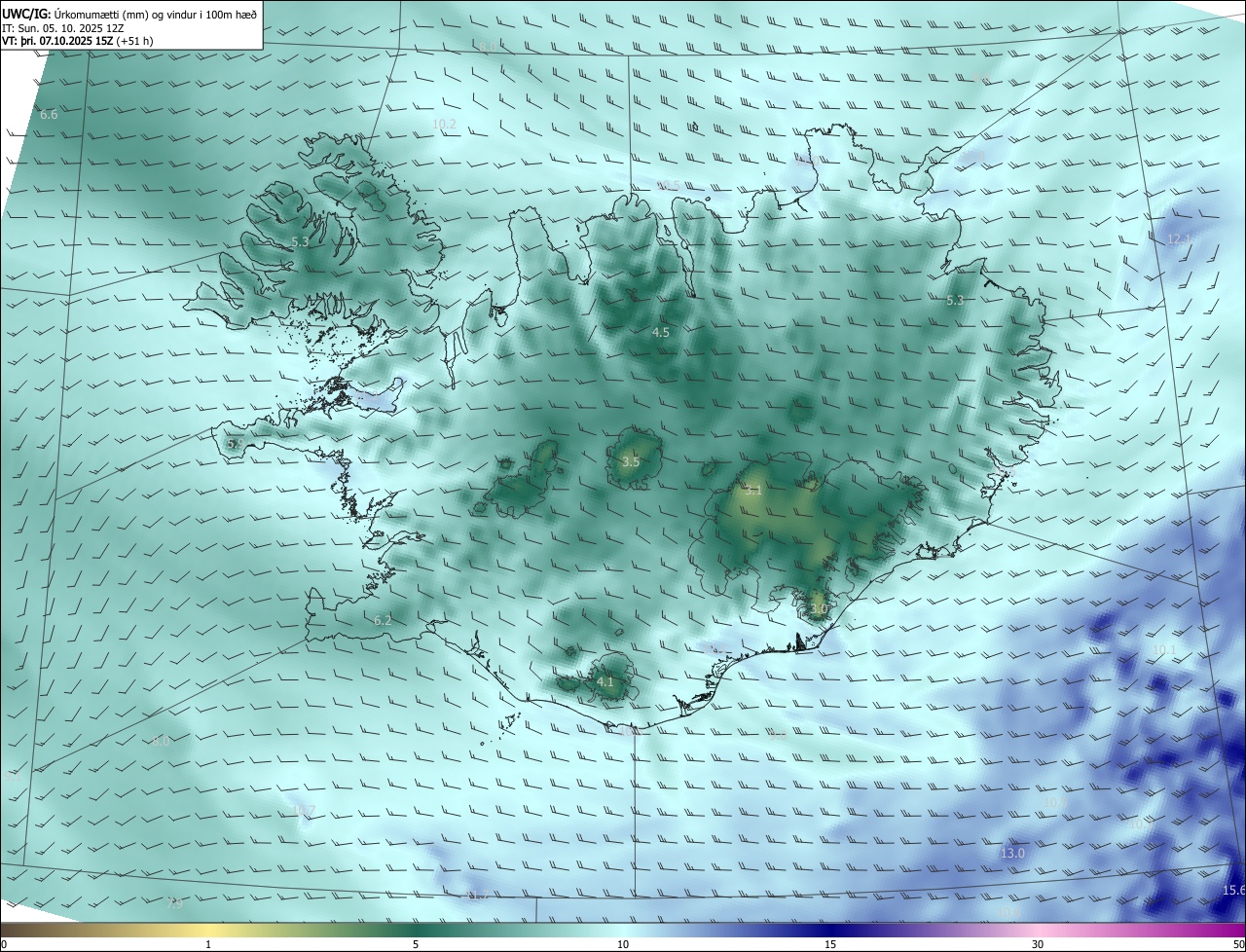The height and width of the screenshot is (952, 1246).
Task: Click the 15 tick on the color scale
Action: tap(830, 944)
